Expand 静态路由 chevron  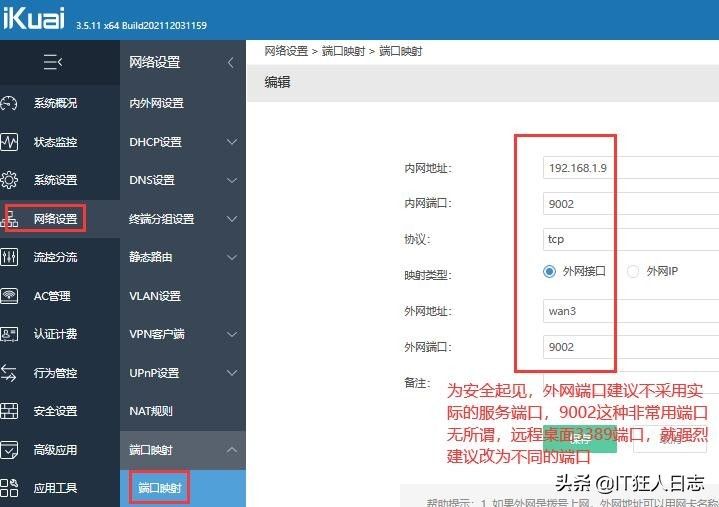(x=232, y=257)
